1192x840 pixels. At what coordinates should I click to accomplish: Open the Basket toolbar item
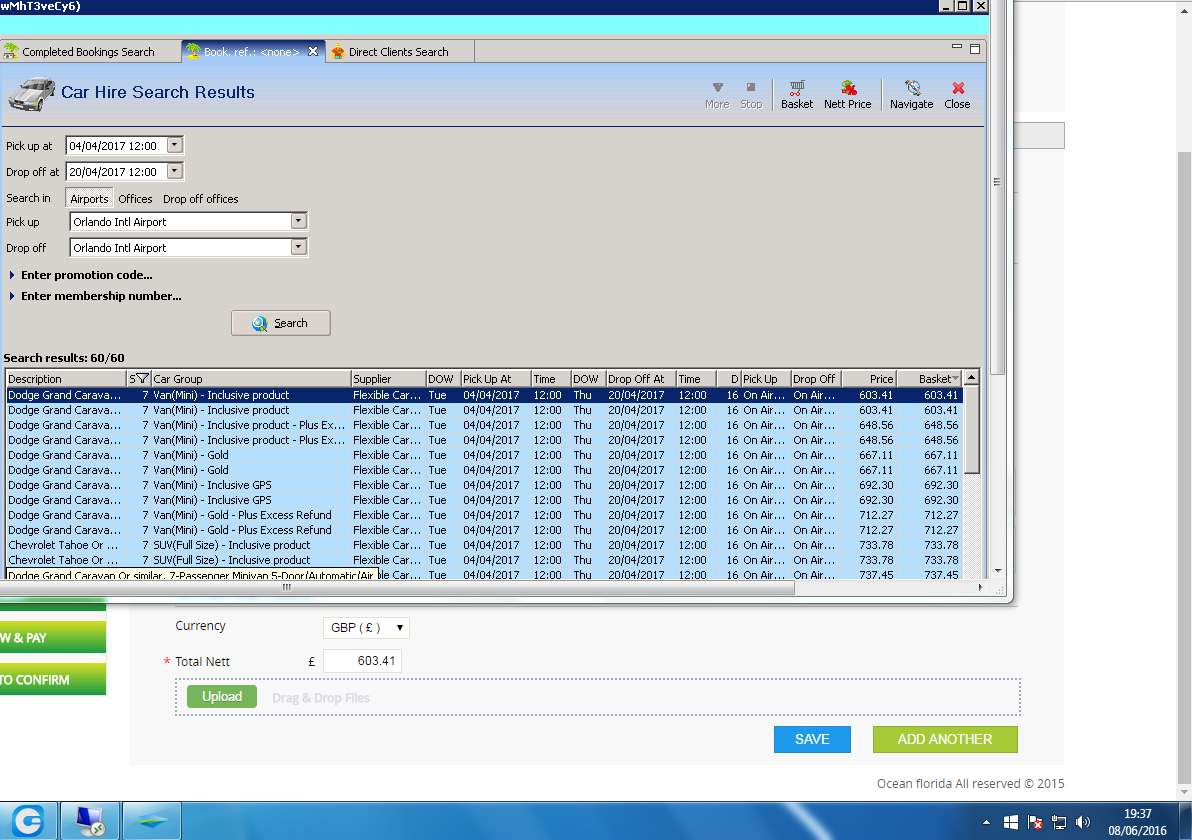click(796, 95)
